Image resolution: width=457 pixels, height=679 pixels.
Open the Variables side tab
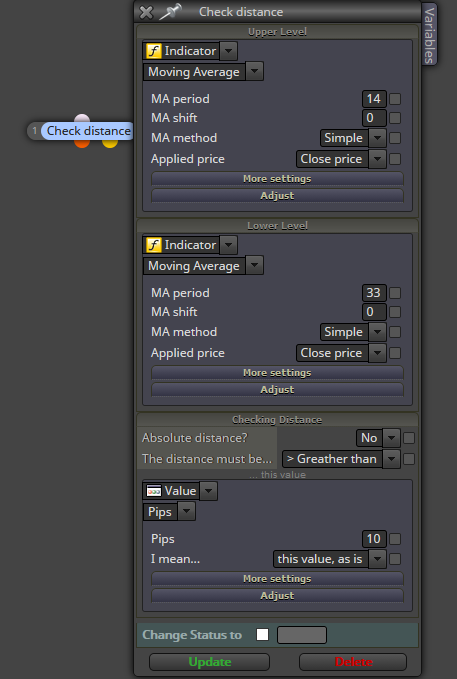tap(429, 35)
